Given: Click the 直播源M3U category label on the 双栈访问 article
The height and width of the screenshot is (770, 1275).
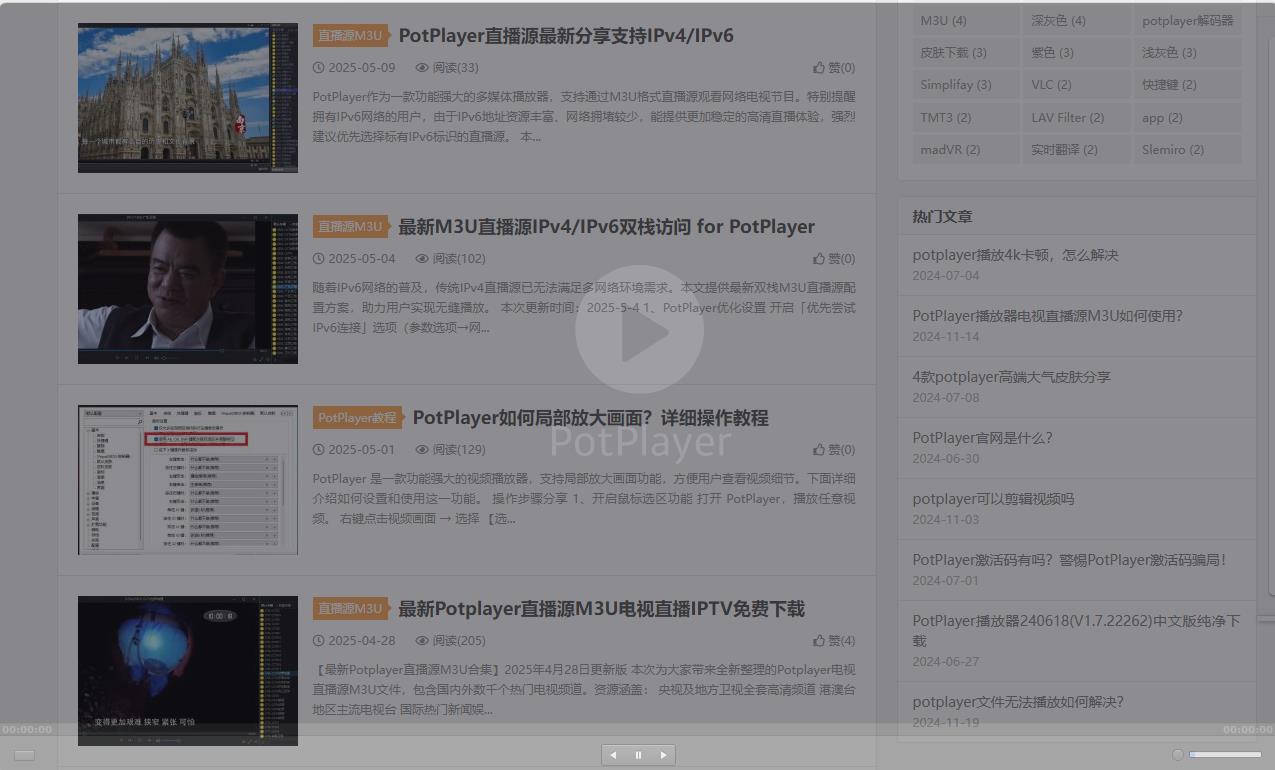Looking at the screenshot, I should [x=350, y=227].
